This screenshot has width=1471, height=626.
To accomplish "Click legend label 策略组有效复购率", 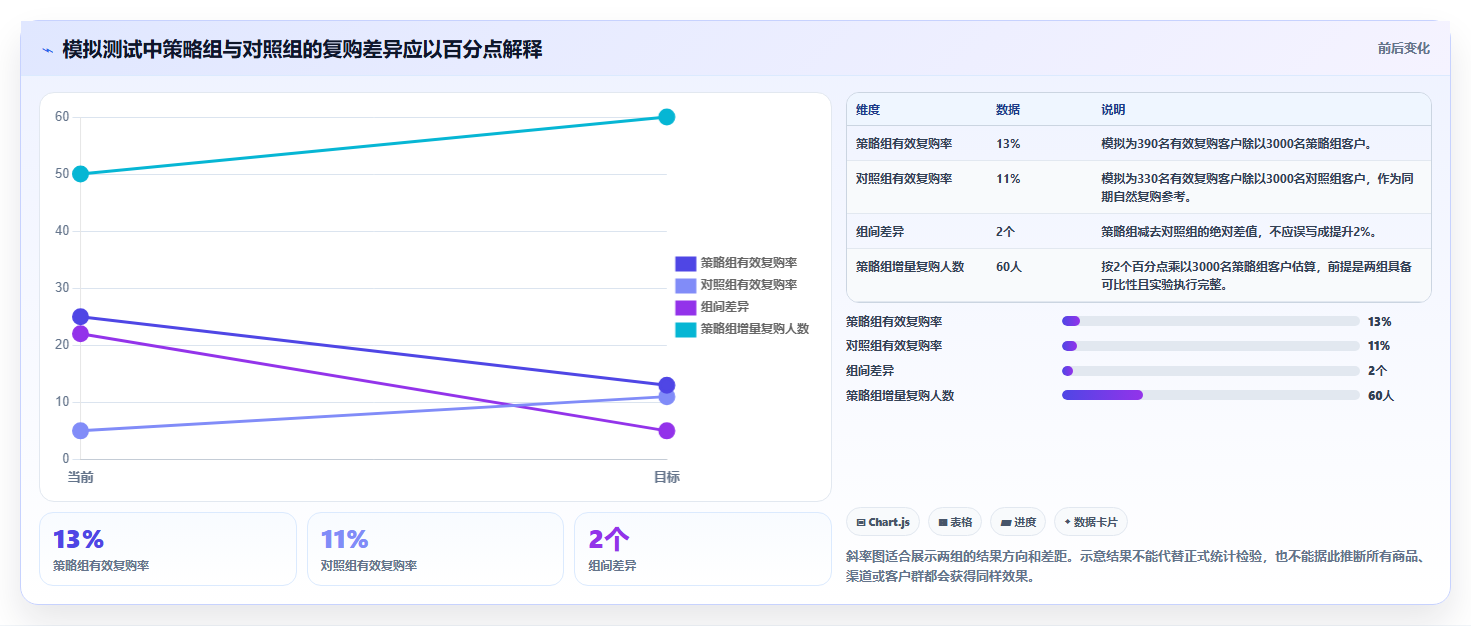I will click(749, 263).
